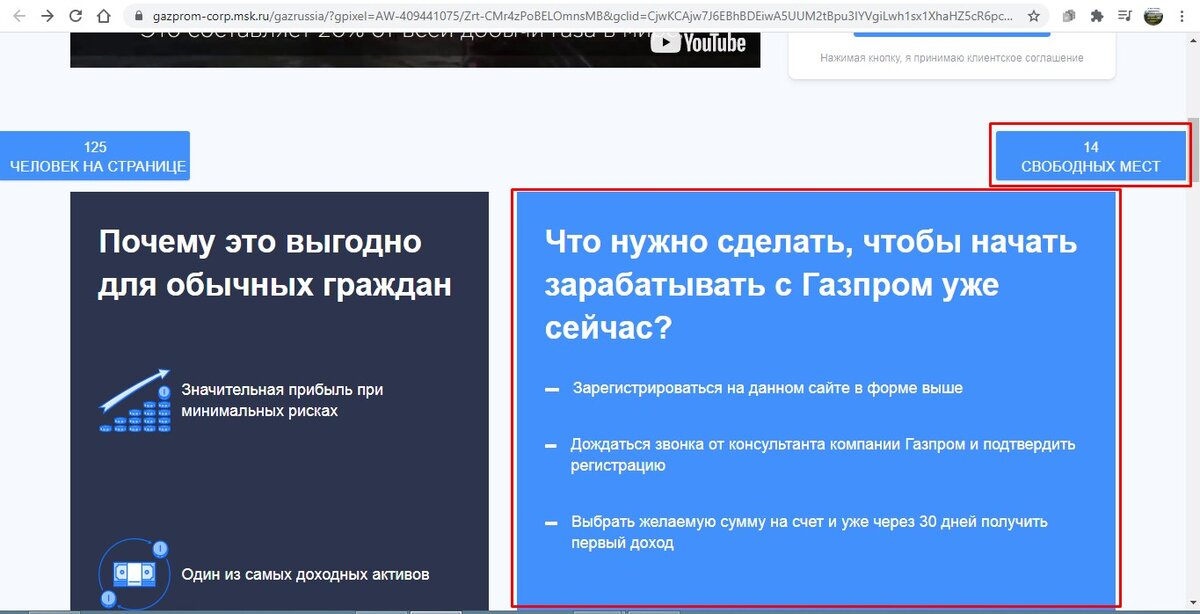
Task: Click the dark panel titled "Почему это выгодно"
Action: pyautogui.click(x=278, y=400)
